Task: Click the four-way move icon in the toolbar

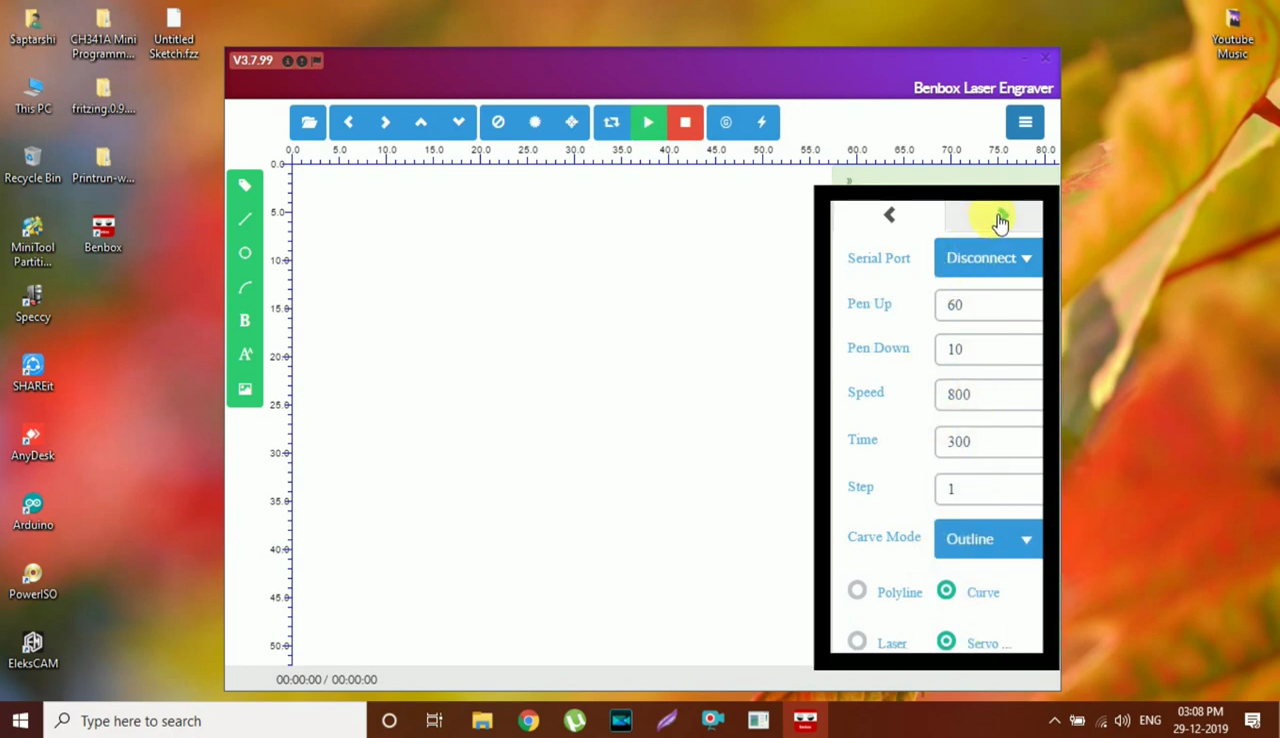Action: 571,122
